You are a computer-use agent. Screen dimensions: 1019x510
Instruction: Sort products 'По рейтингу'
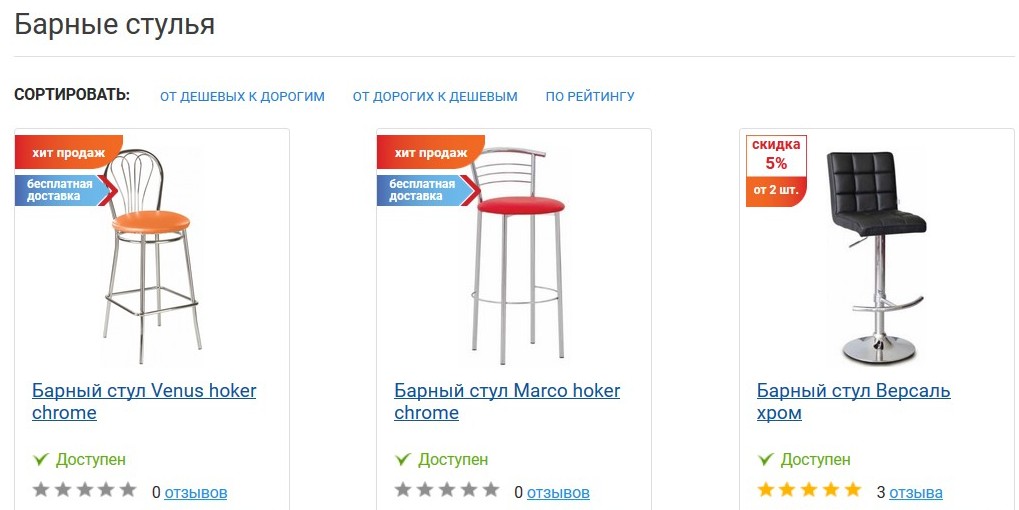(590, 97)
